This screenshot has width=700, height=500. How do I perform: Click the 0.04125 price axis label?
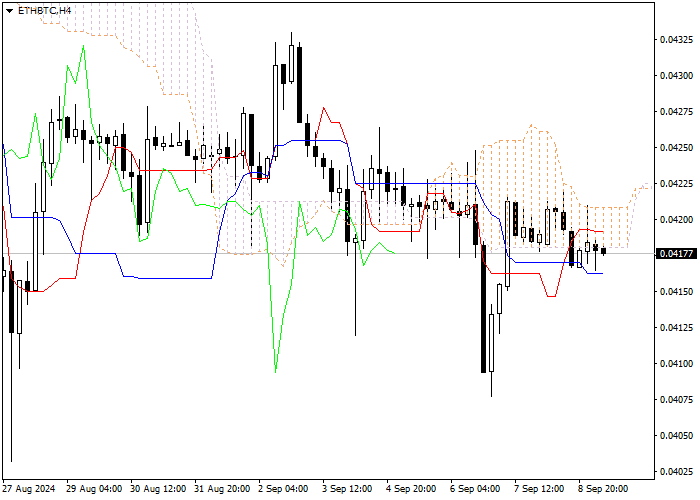[676, 328]
